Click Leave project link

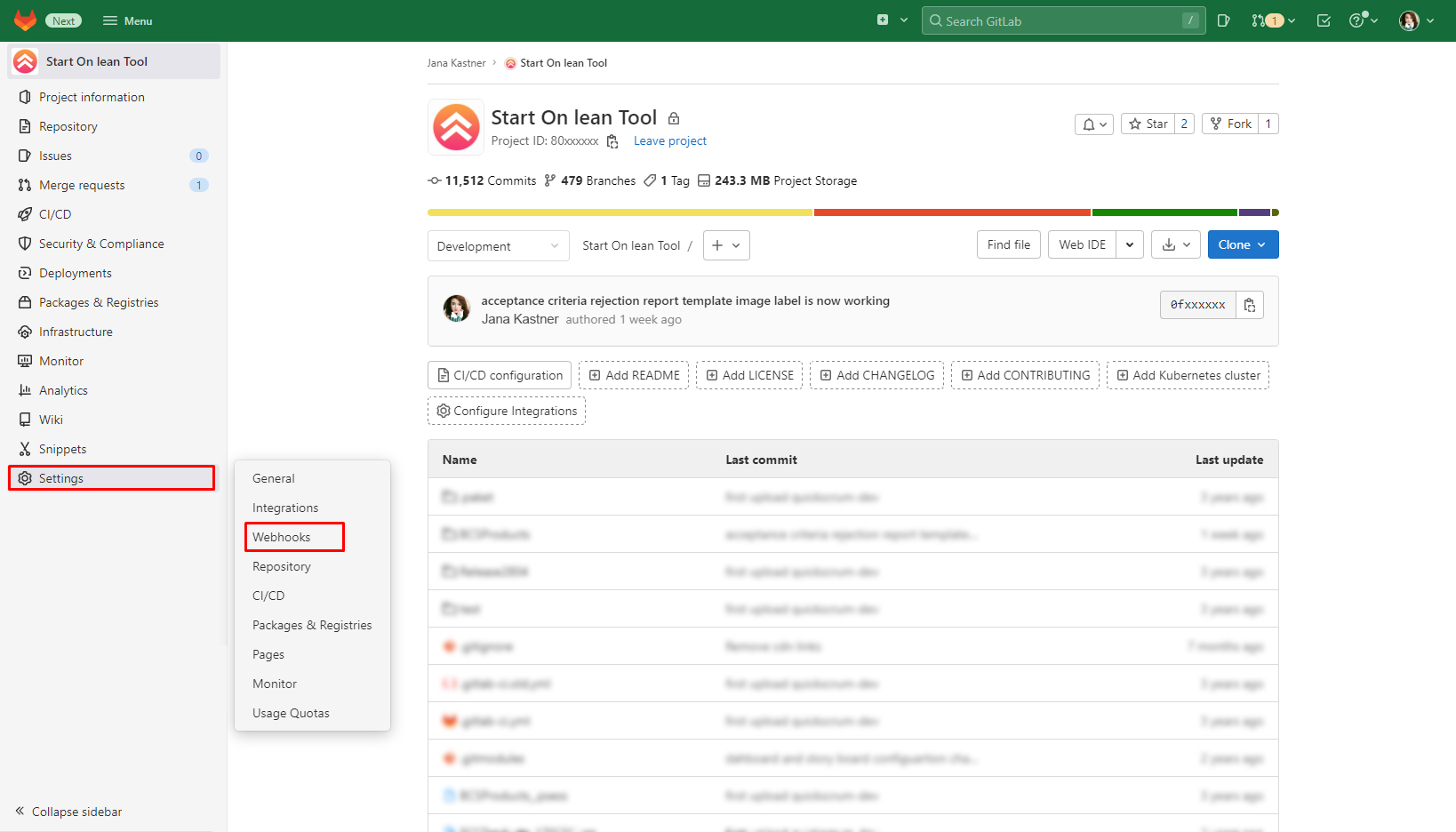pos(670,140)
